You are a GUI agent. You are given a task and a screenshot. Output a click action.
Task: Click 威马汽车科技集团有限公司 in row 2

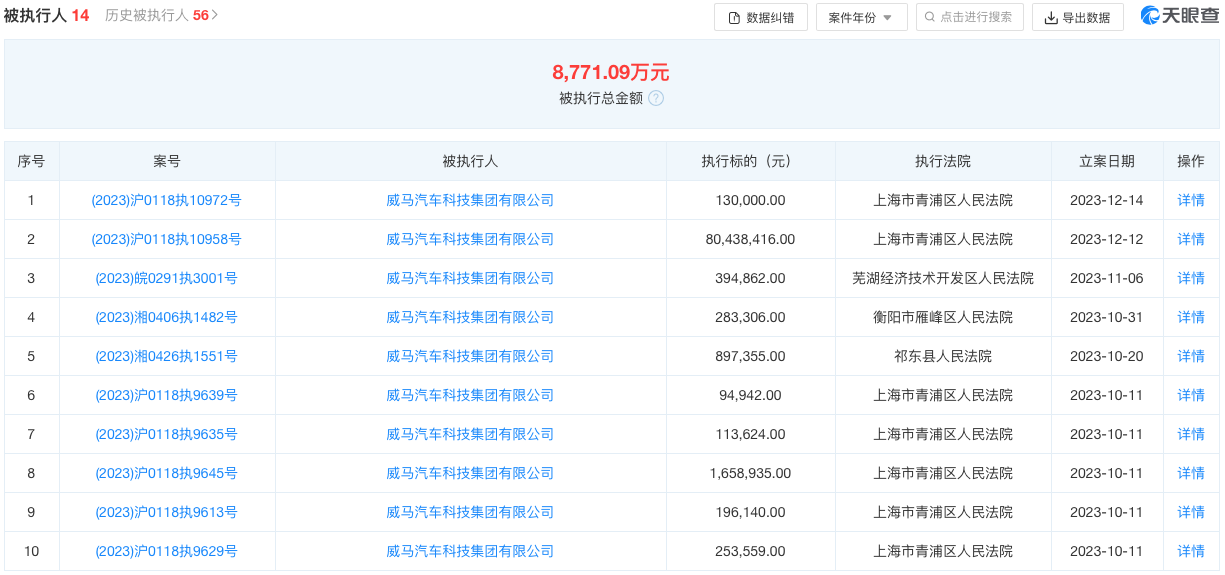click(x=470, y=239)
